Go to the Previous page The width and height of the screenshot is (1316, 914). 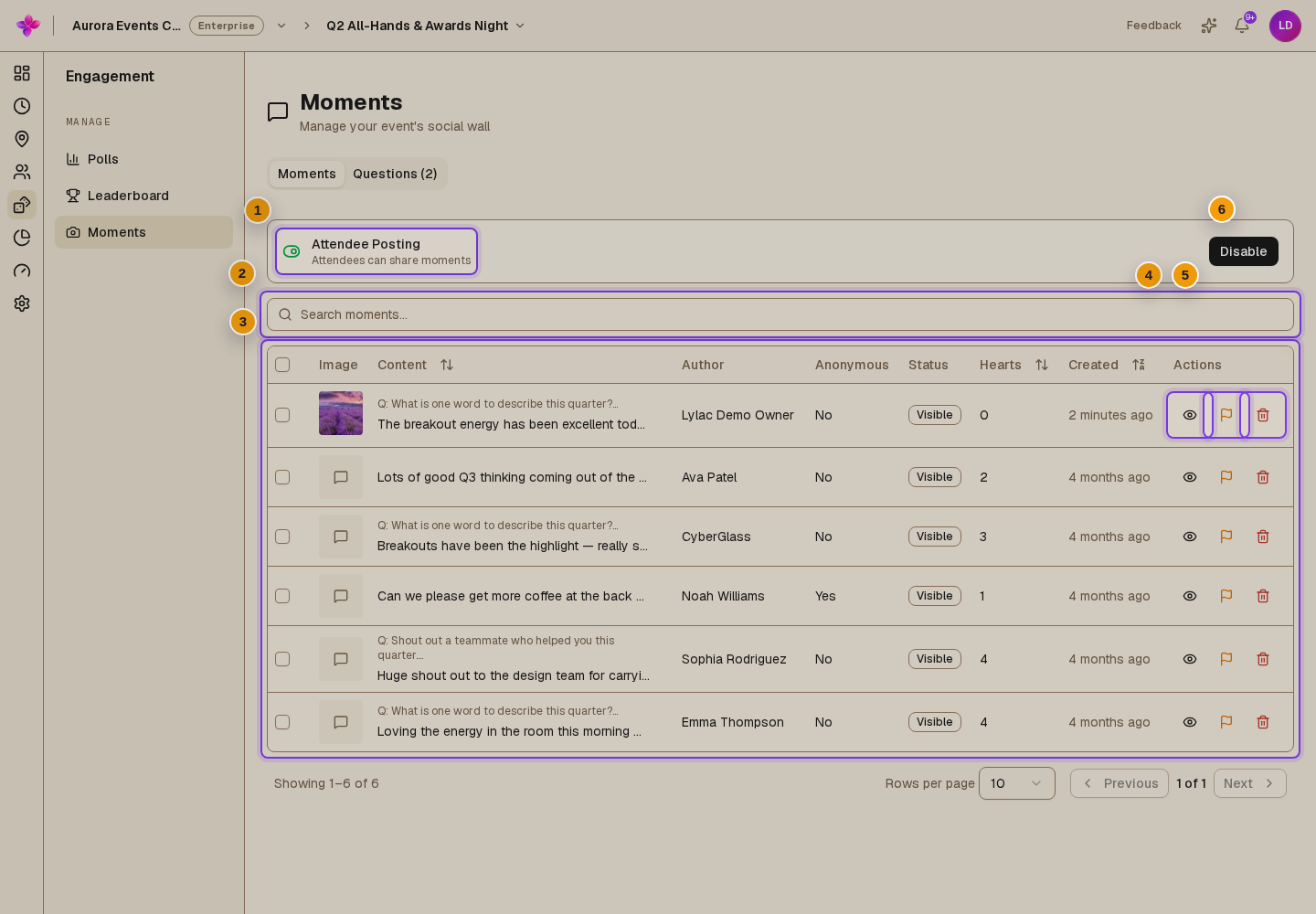1120,783
